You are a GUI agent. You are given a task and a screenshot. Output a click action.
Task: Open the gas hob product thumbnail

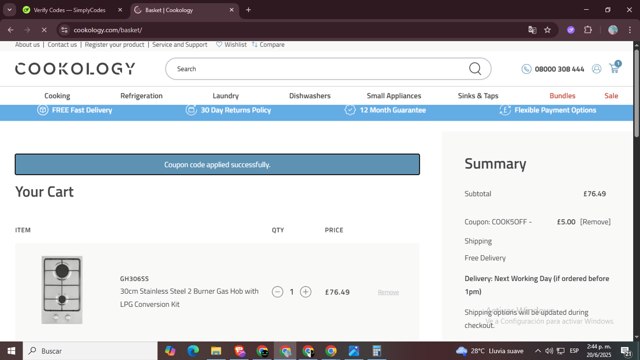[x=62, y=290]
